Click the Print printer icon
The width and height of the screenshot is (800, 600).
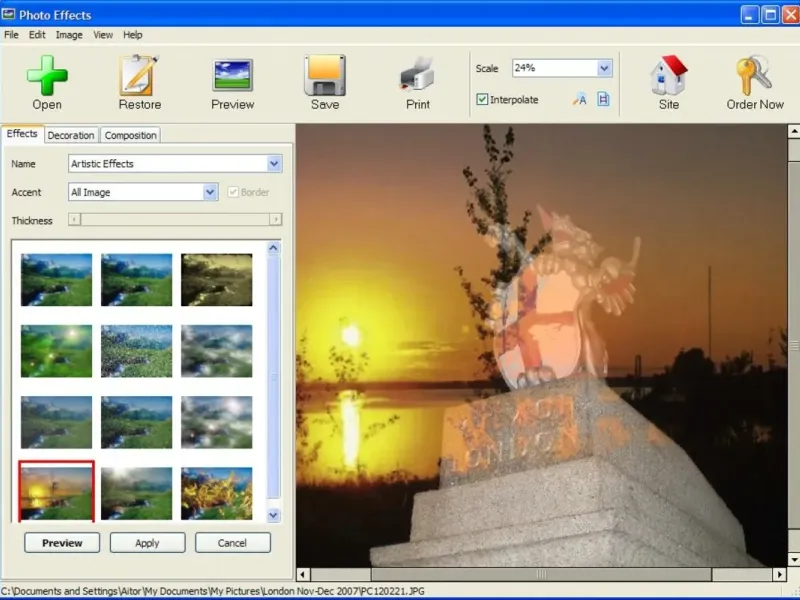pos(417,75)
